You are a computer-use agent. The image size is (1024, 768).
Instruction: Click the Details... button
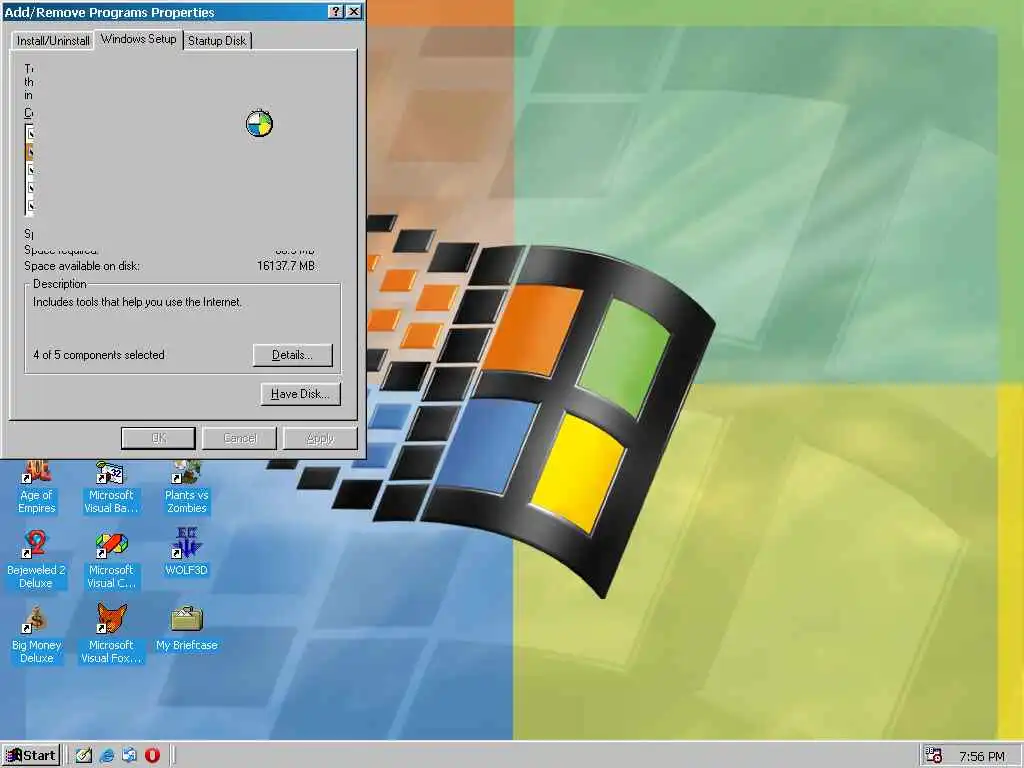point(293,355)
